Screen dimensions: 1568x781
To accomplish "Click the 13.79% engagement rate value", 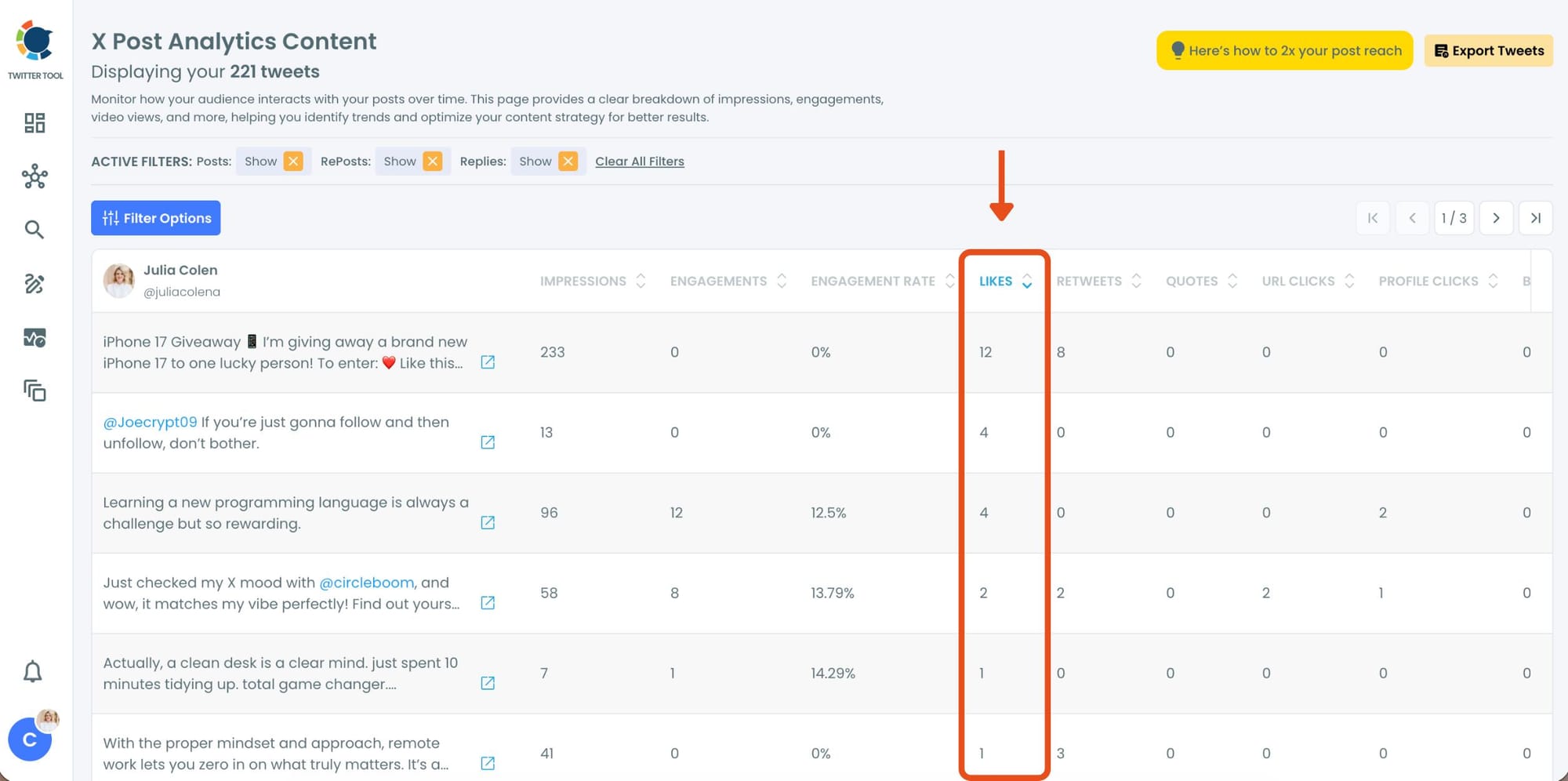I will coord(833,593).
